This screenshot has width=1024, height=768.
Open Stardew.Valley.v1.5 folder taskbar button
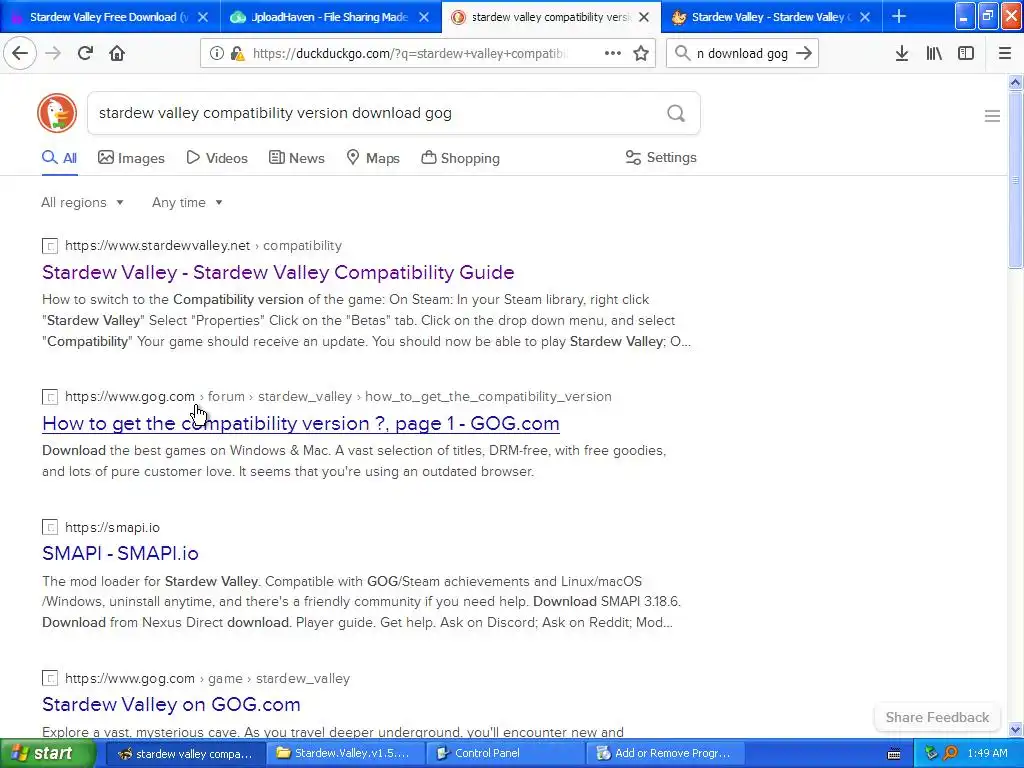[344, 754]
